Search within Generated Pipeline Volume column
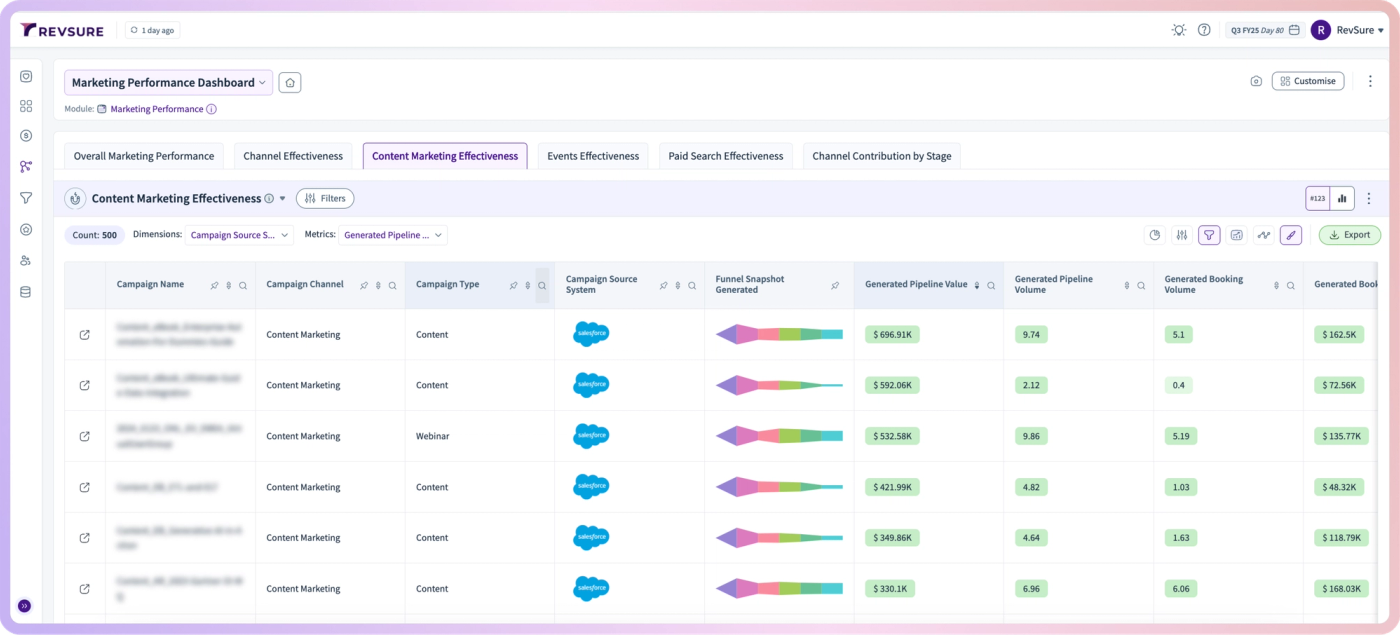1400x635 pixels. pyautogui.click(x=1142, y=285)
